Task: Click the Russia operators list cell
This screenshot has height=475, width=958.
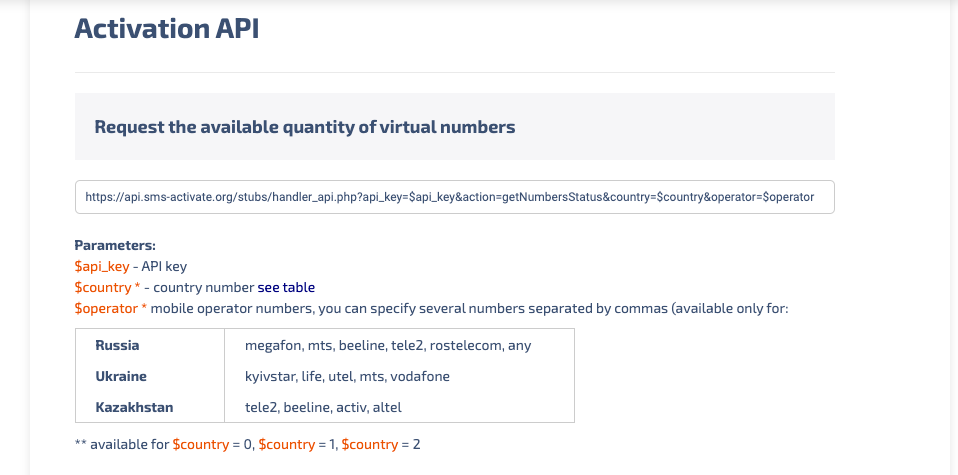Action: coord(388,345)
